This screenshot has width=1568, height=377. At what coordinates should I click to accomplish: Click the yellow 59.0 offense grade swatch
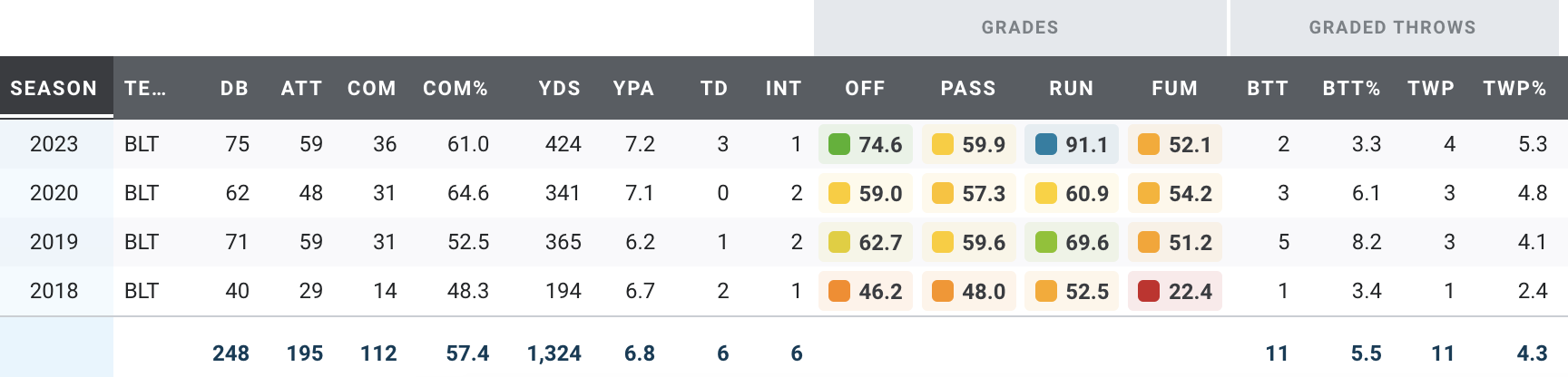839,193
